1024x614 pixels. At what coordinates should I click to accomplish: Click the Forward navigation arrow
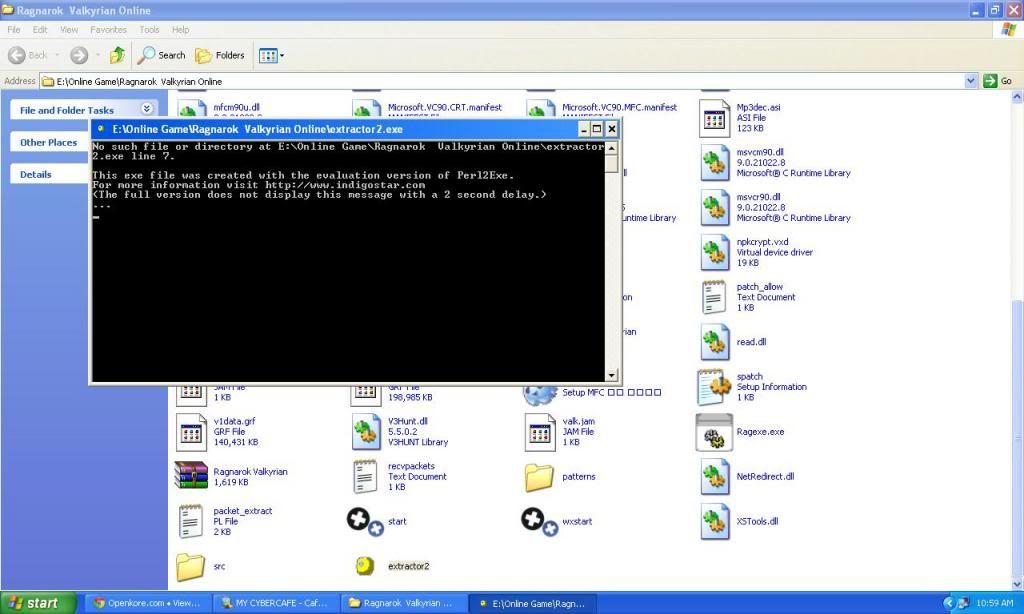[79, 56]
